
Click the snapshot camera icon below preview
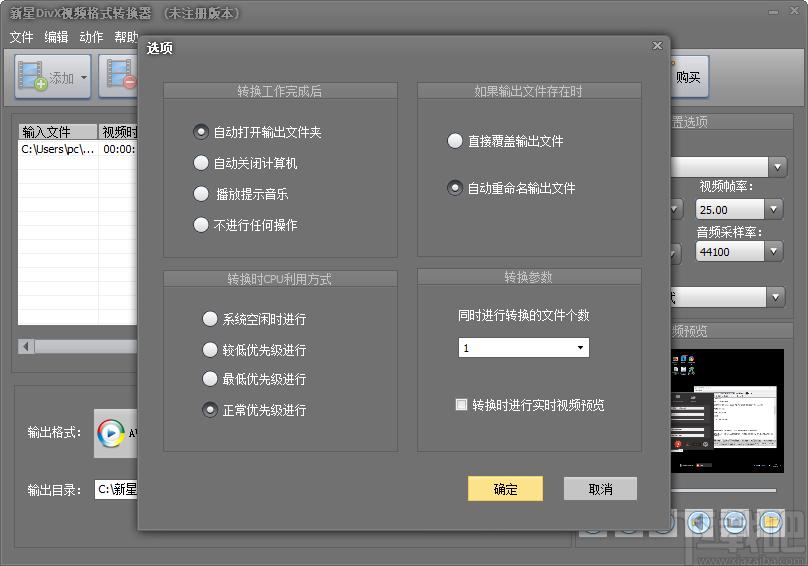[x=734, y=523]
